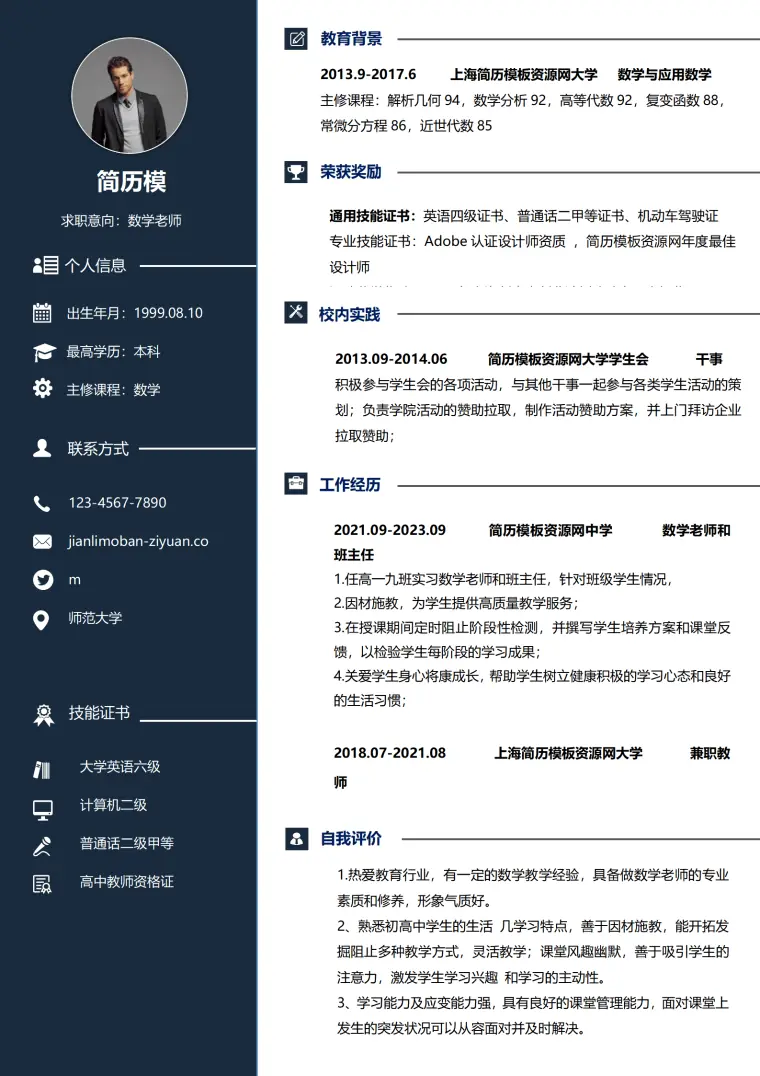Click the major 数学与应用数学
Image resolution: width=760 pixels, height=1076 pixels.
665,74
